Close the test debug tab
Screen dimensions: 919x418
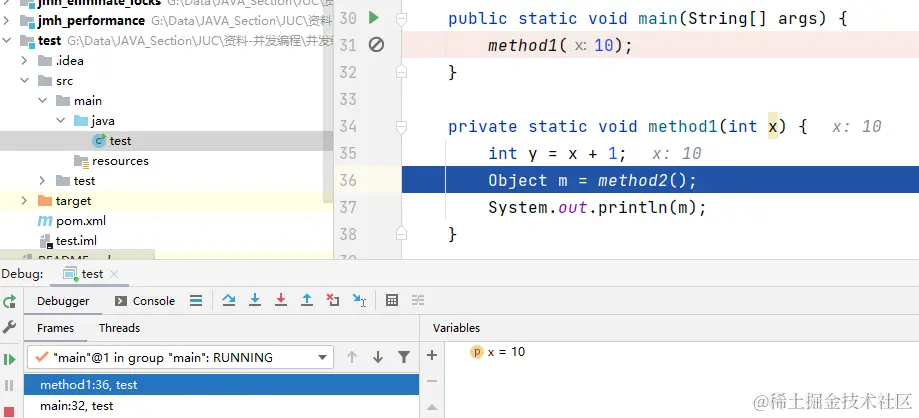[114, 274]
